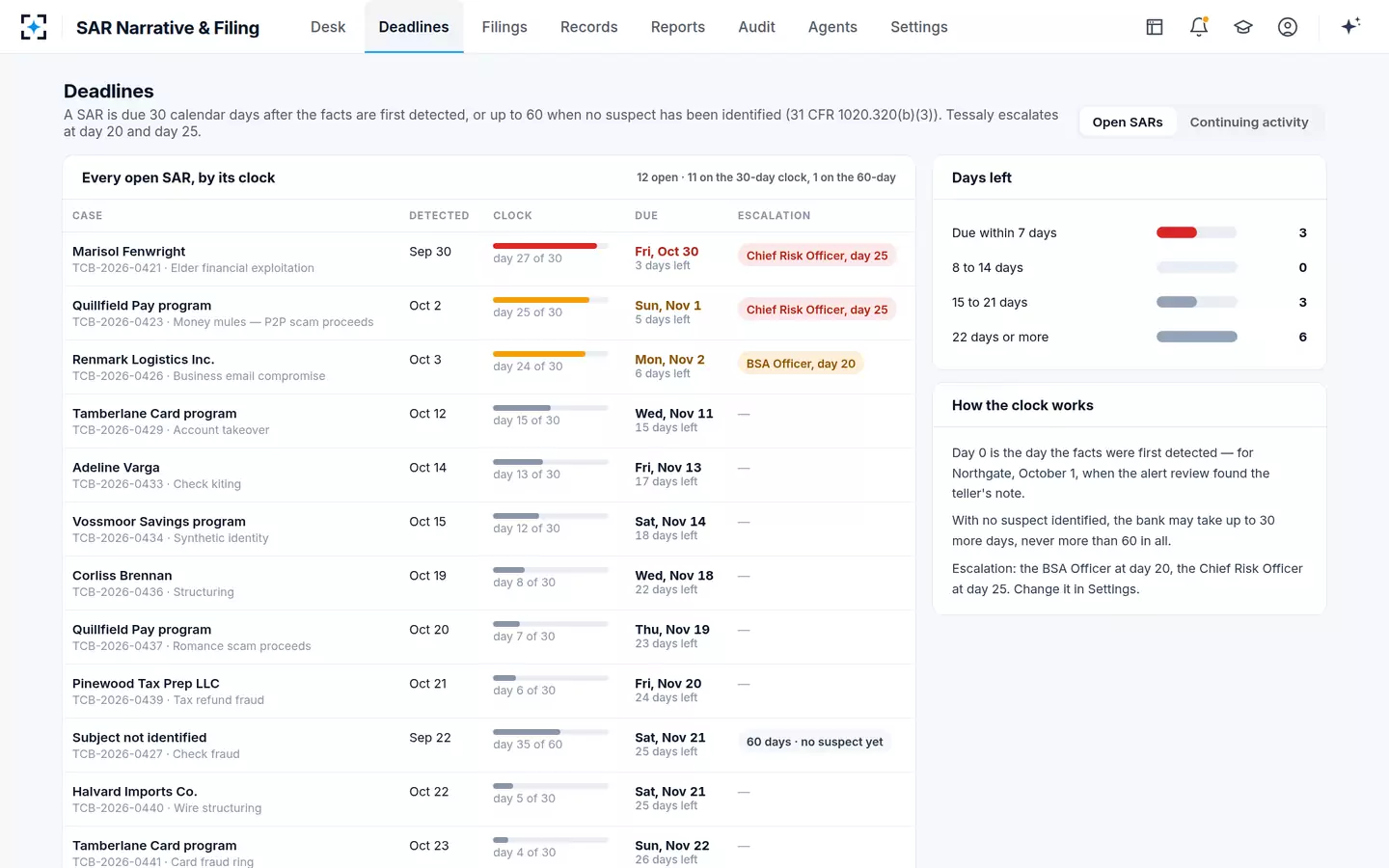1389x868 pixels.
Task: Select Tamberlane Card program account takeover case
Action: coord(489,421)
